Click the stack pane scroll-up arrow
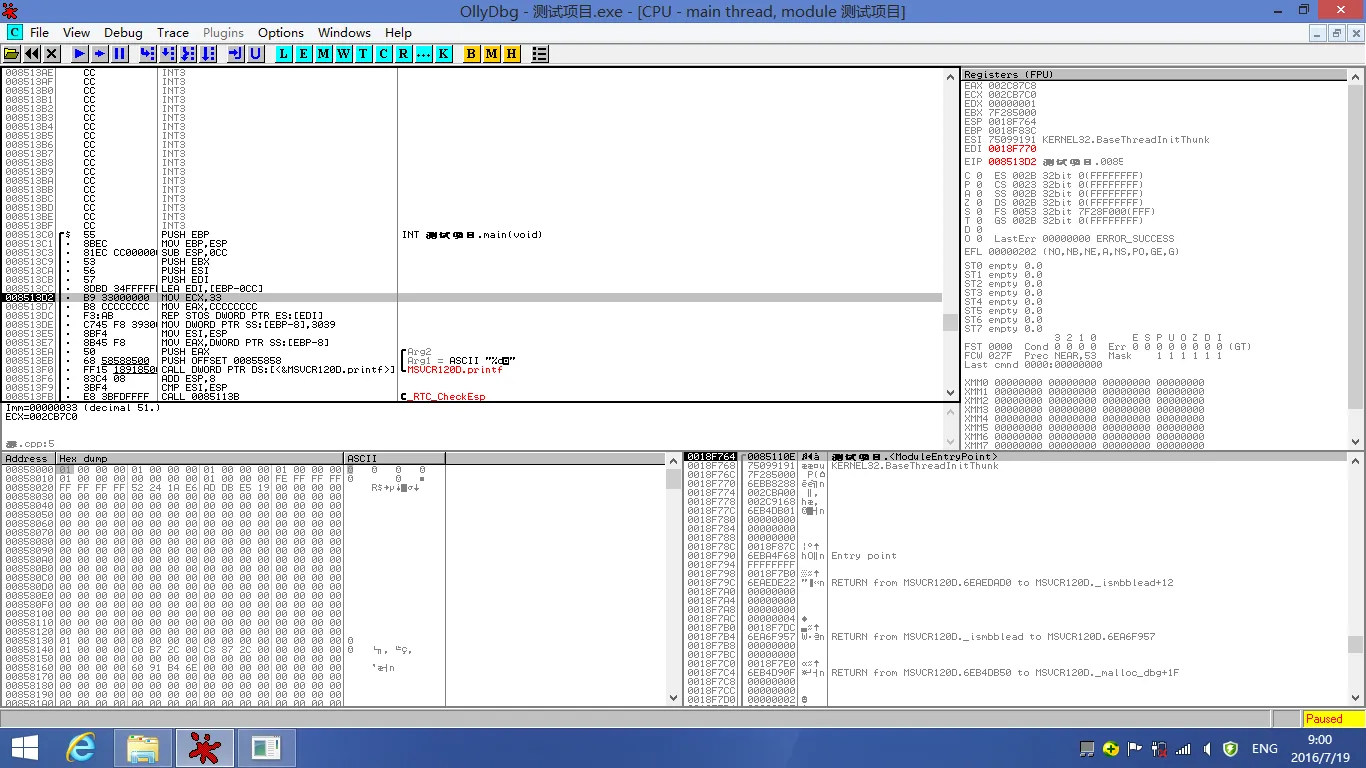 [1356, 460]
